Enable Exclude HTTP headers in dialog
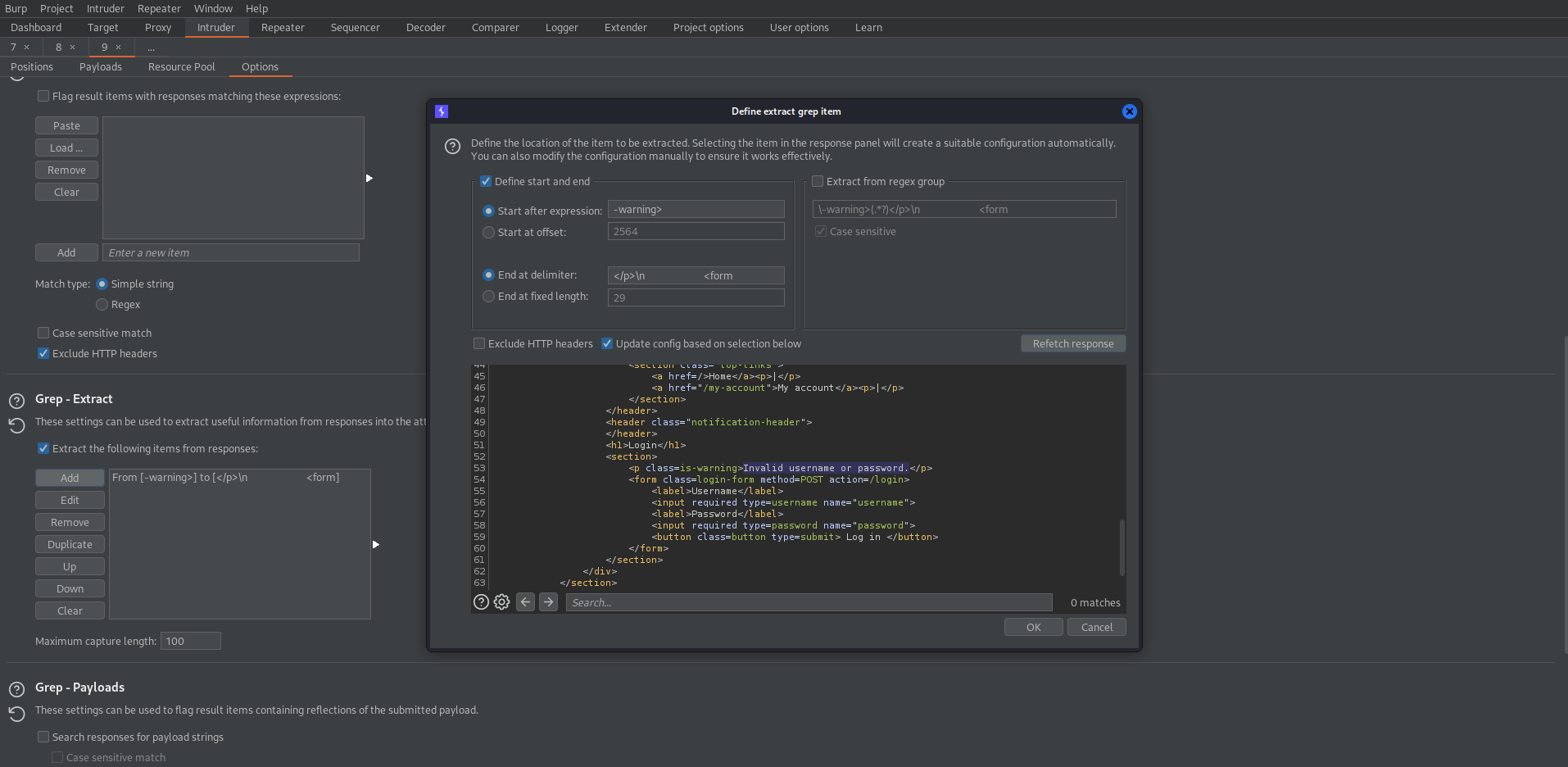This screenshot has width=1568, height=767. [x=479, y=343]
